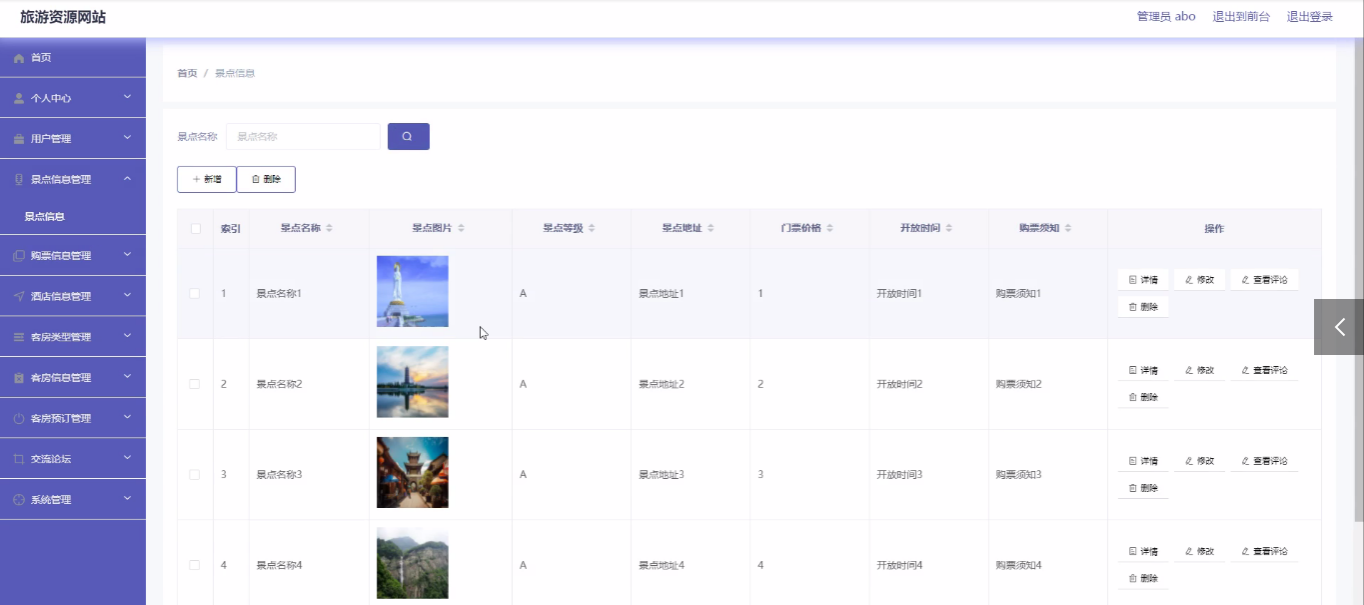Click 查看评论 for 景点名称2 row
Screen dimensions: 1364x605
click(x=1264, y=370)
